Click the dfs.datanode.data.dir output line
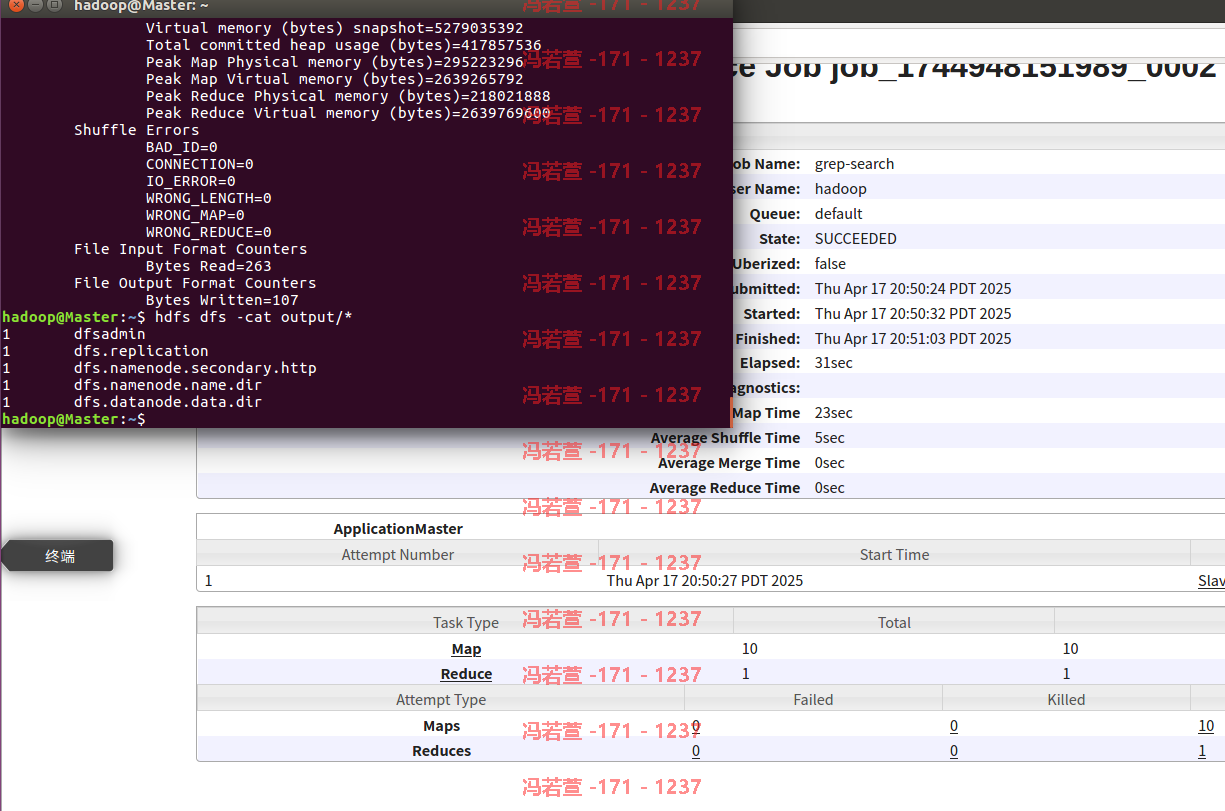1225x811 pixels. (x=168, y=402)
